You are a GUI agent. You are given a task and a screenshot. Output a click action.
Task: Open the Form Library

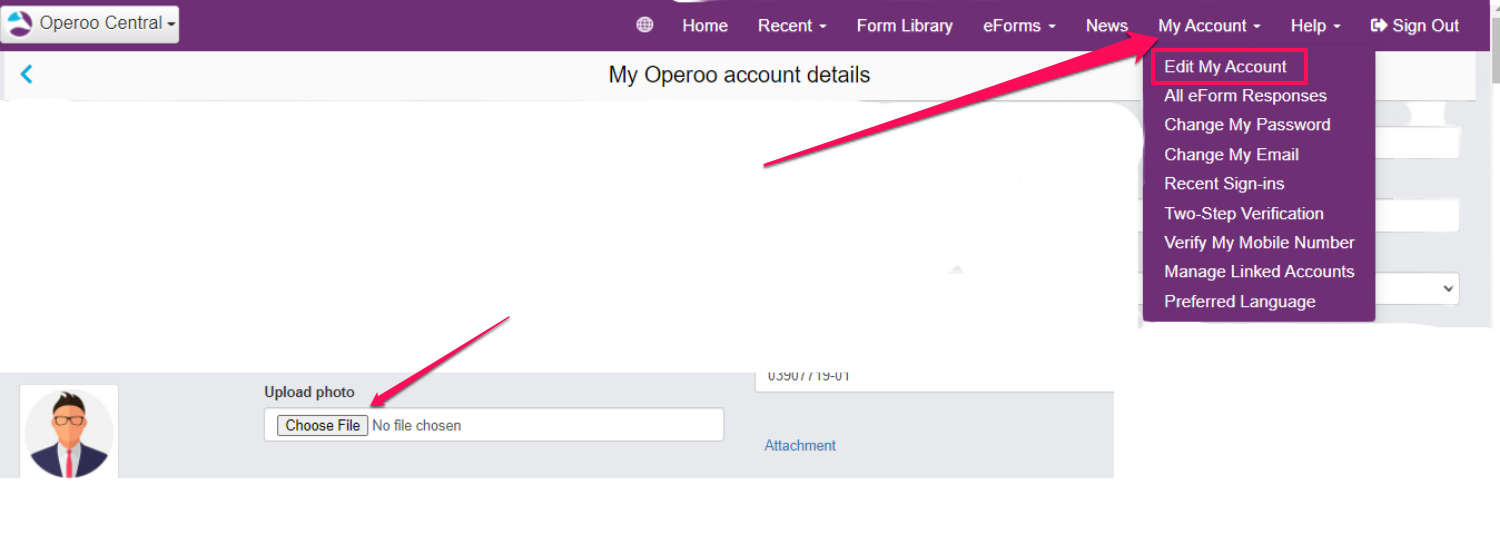(904, 26)
